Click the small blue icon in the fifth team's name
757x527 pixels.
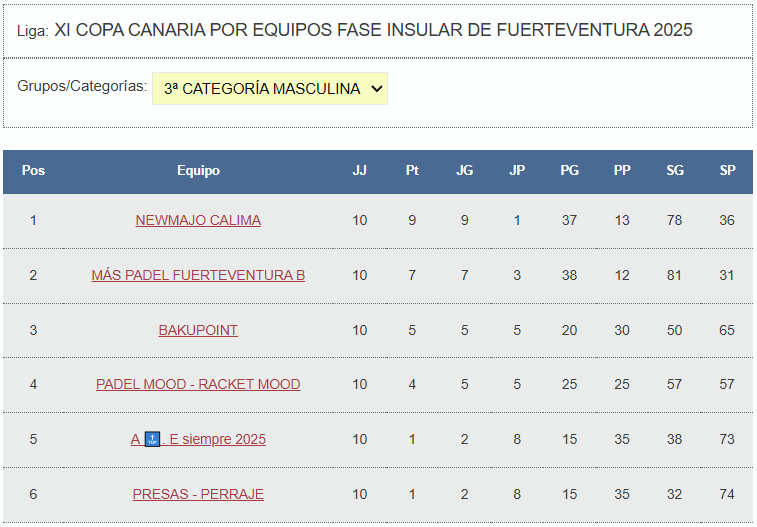click(x=152, y=439)
